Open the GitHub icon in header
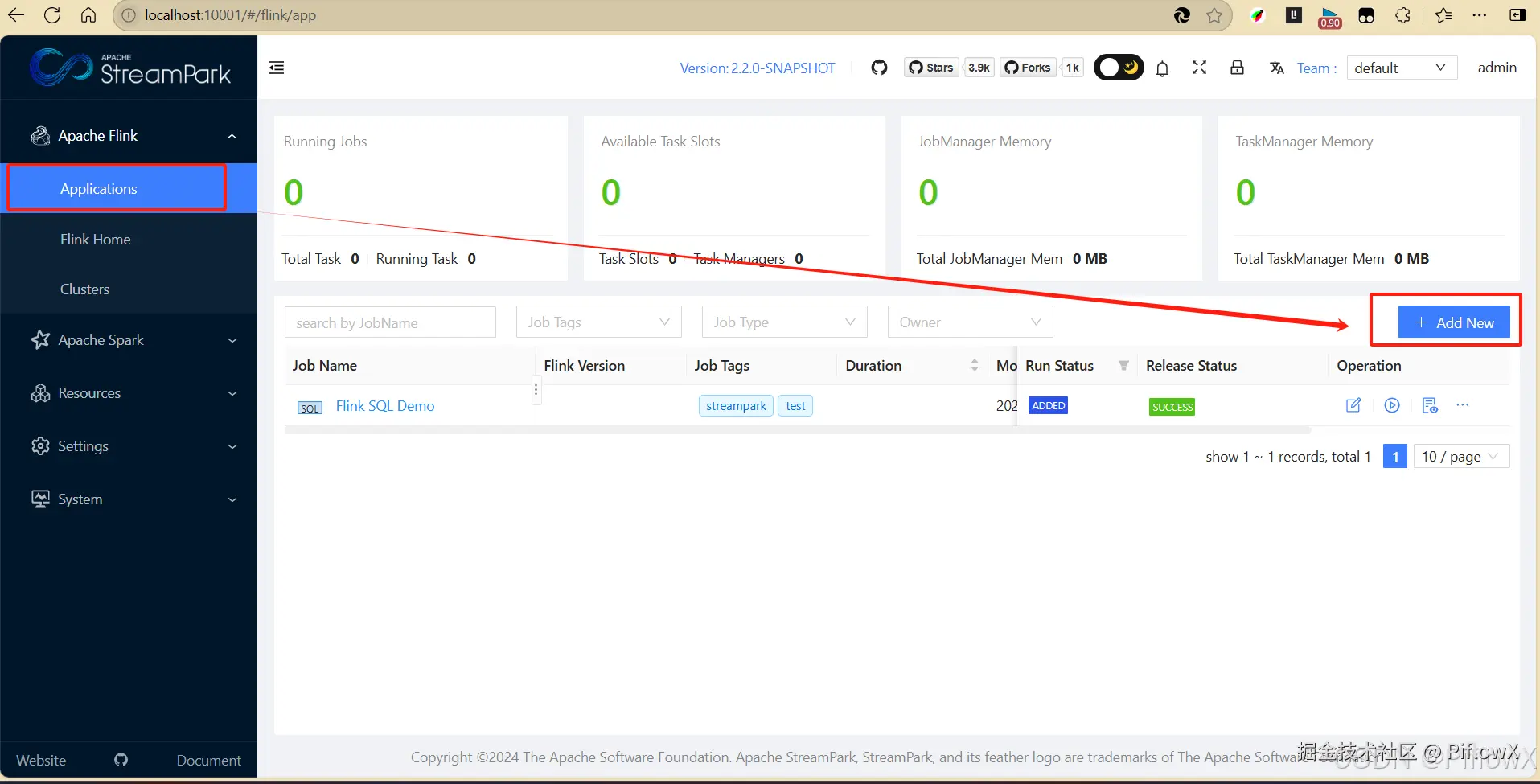The height and width of the screenshot is (784, 1540). click(x=879, y=68)
